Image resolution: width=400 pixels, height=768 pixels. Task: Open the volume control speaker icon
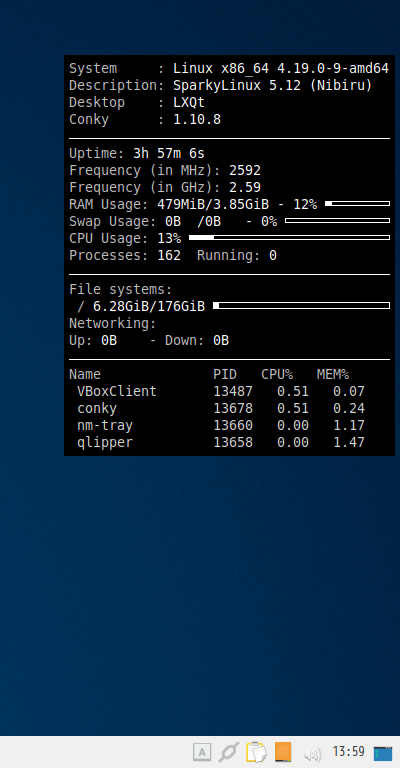pyautogui.click(x=312, y=754)
